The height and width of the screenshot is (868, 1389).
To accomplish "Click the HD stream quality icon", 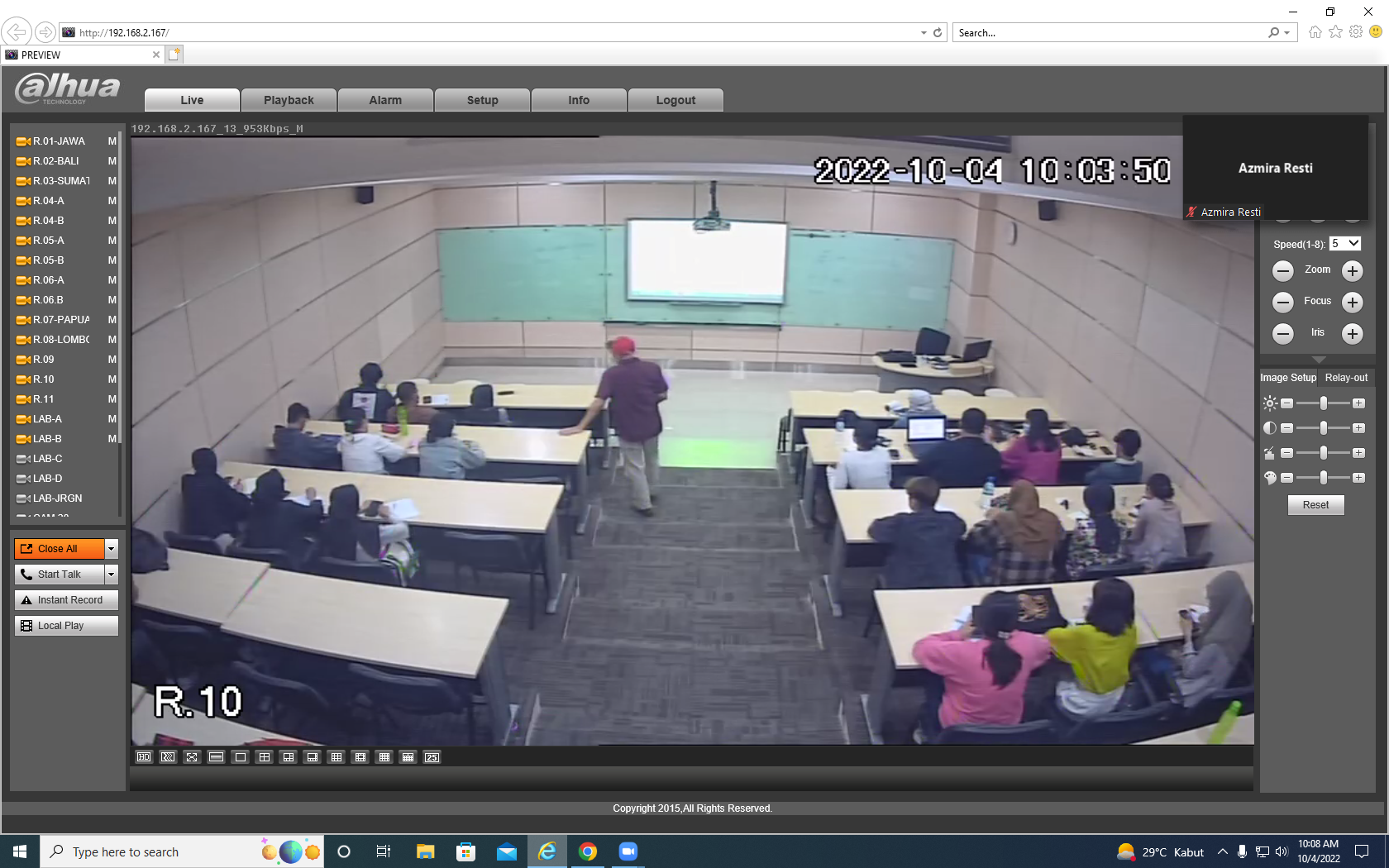I will [144, 757].
